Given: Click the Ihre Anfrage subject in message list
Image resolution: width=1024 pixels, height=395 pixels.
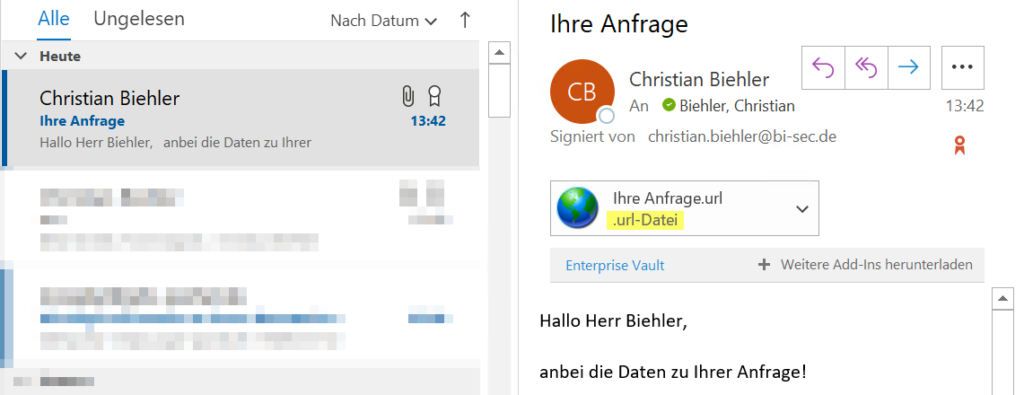Looking at the screenshot, I should pos(82,121).
